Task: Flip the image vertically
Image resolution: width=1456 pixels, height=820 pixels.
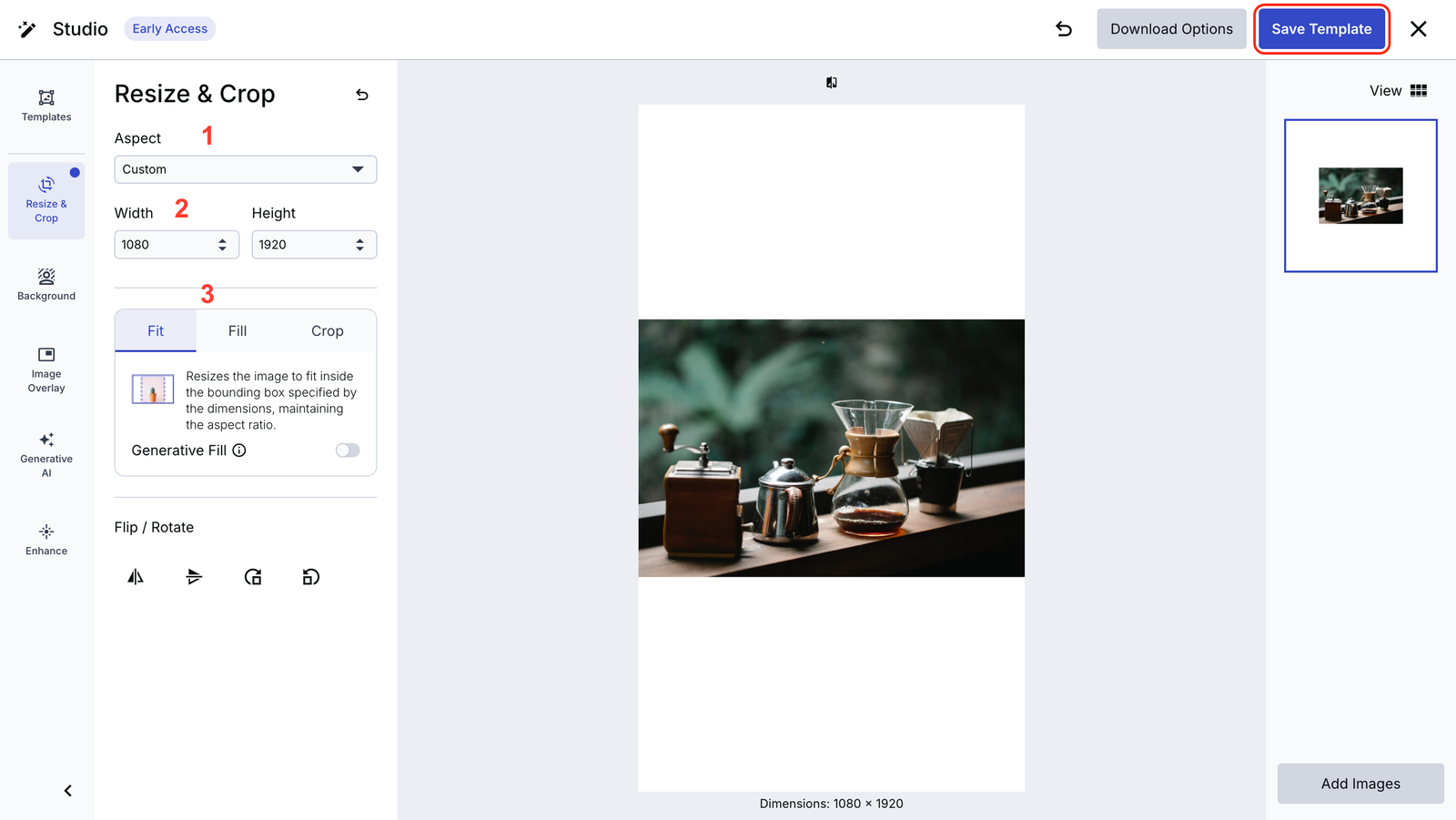Action: (194, 577)
